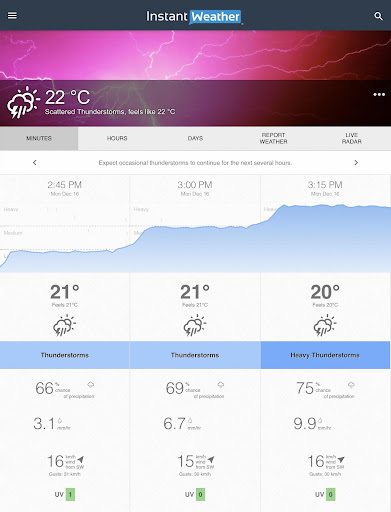Click the 3:15 PM thunderstorm weather icon

325,325
